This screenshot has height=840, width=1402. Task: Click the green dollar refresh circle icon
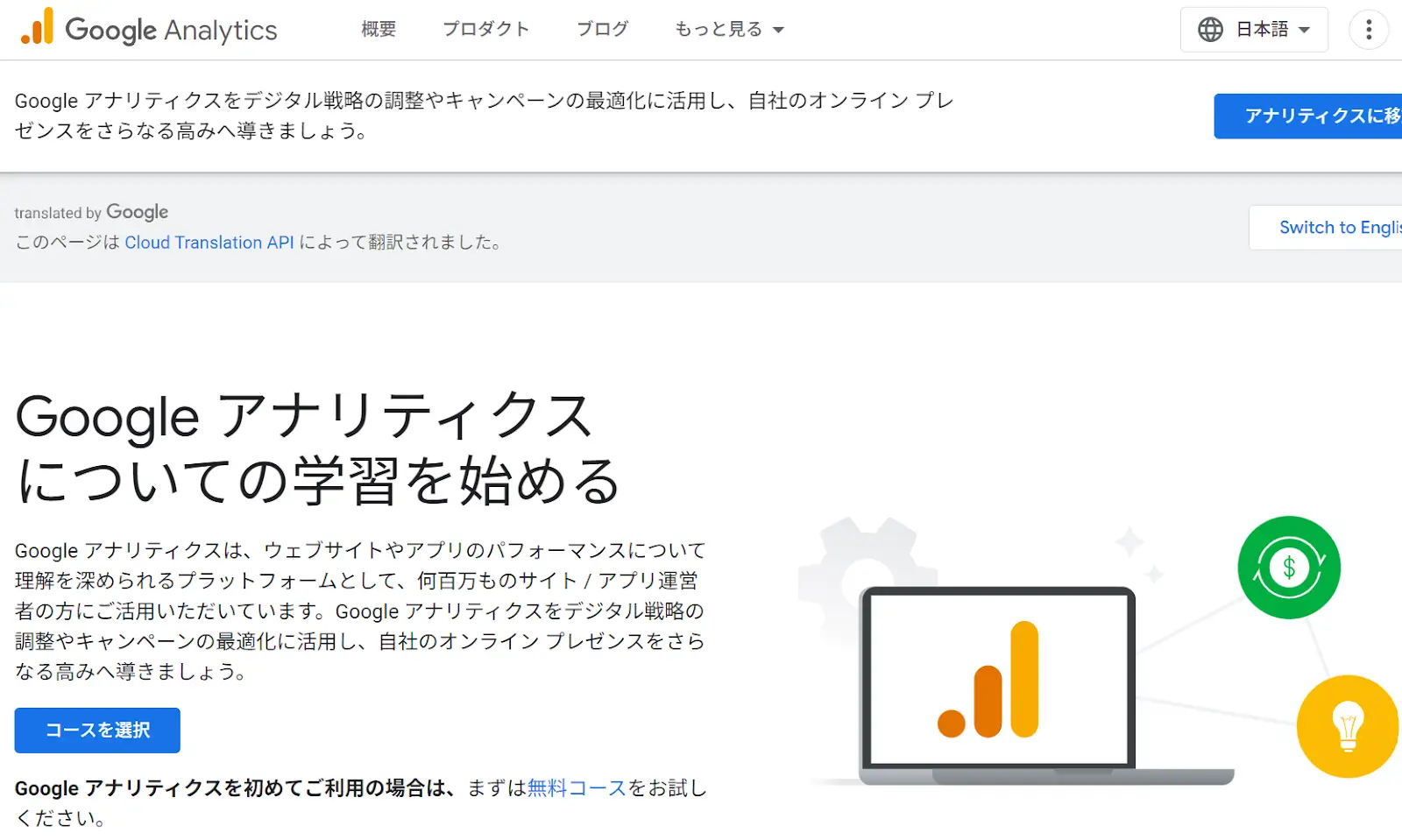click(1289, 568)
